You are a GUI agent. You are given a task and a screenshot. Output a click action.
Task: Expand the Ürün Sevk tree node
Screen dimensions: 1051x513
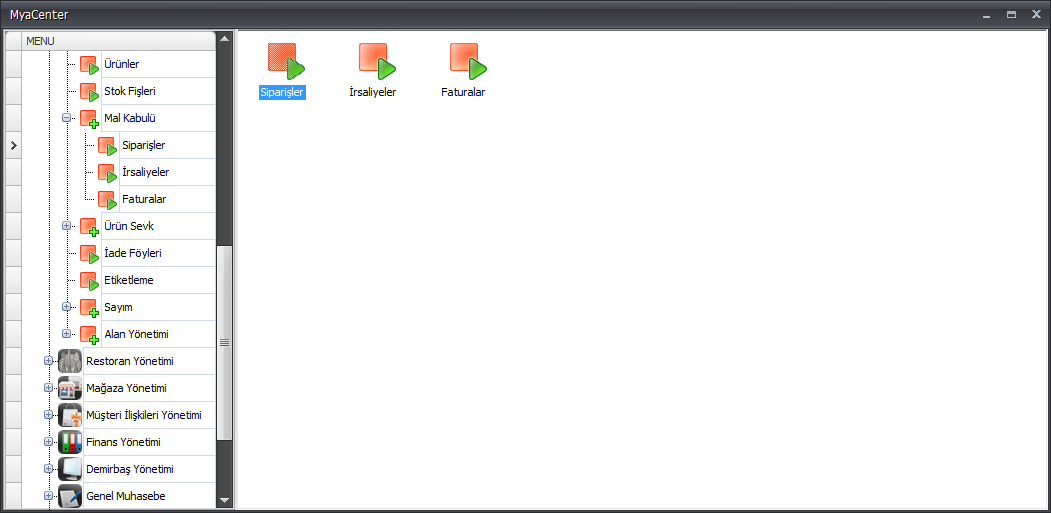[x=66, y=225]
